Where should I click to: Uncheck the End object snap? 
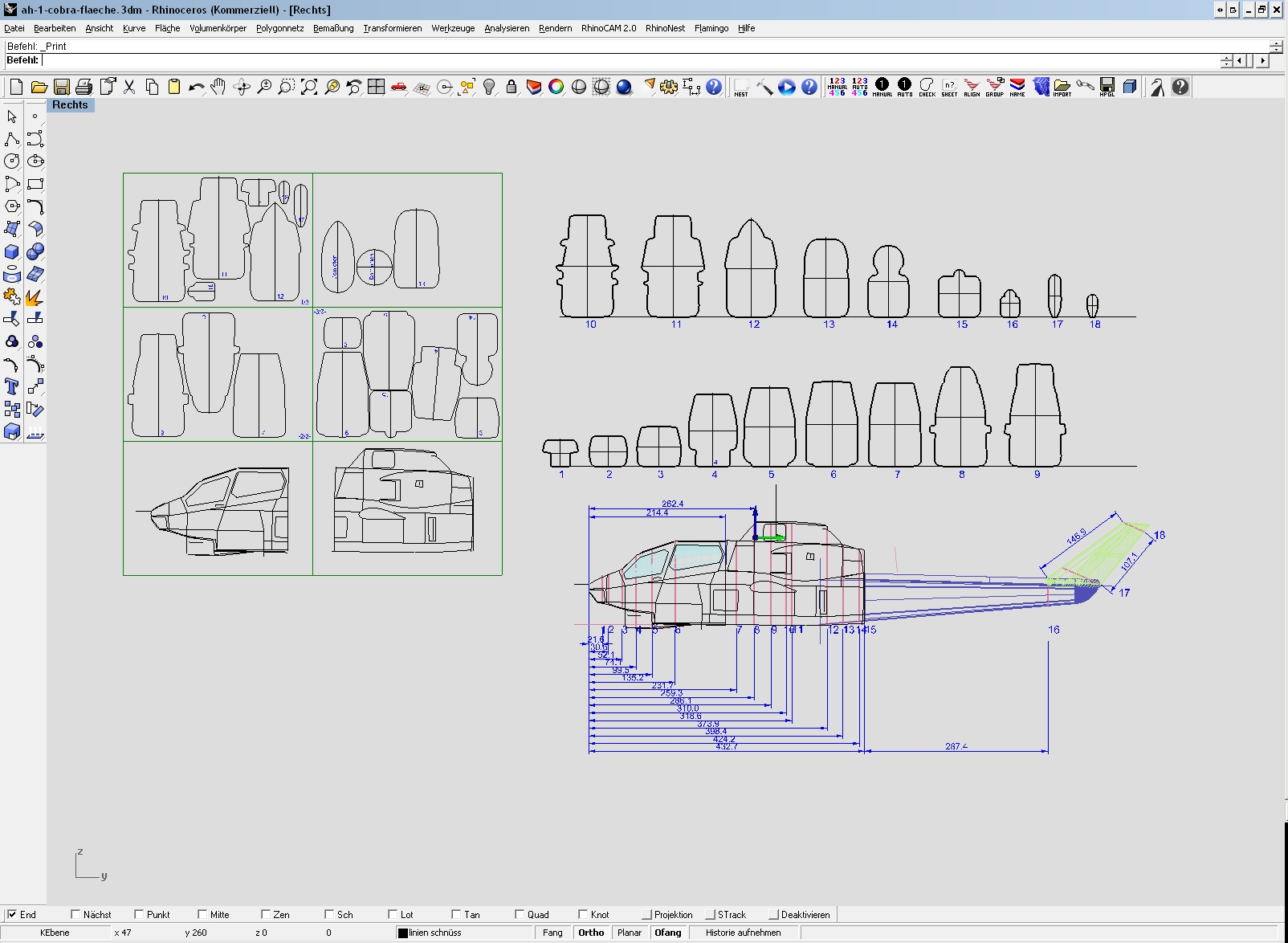coord(12,914)
